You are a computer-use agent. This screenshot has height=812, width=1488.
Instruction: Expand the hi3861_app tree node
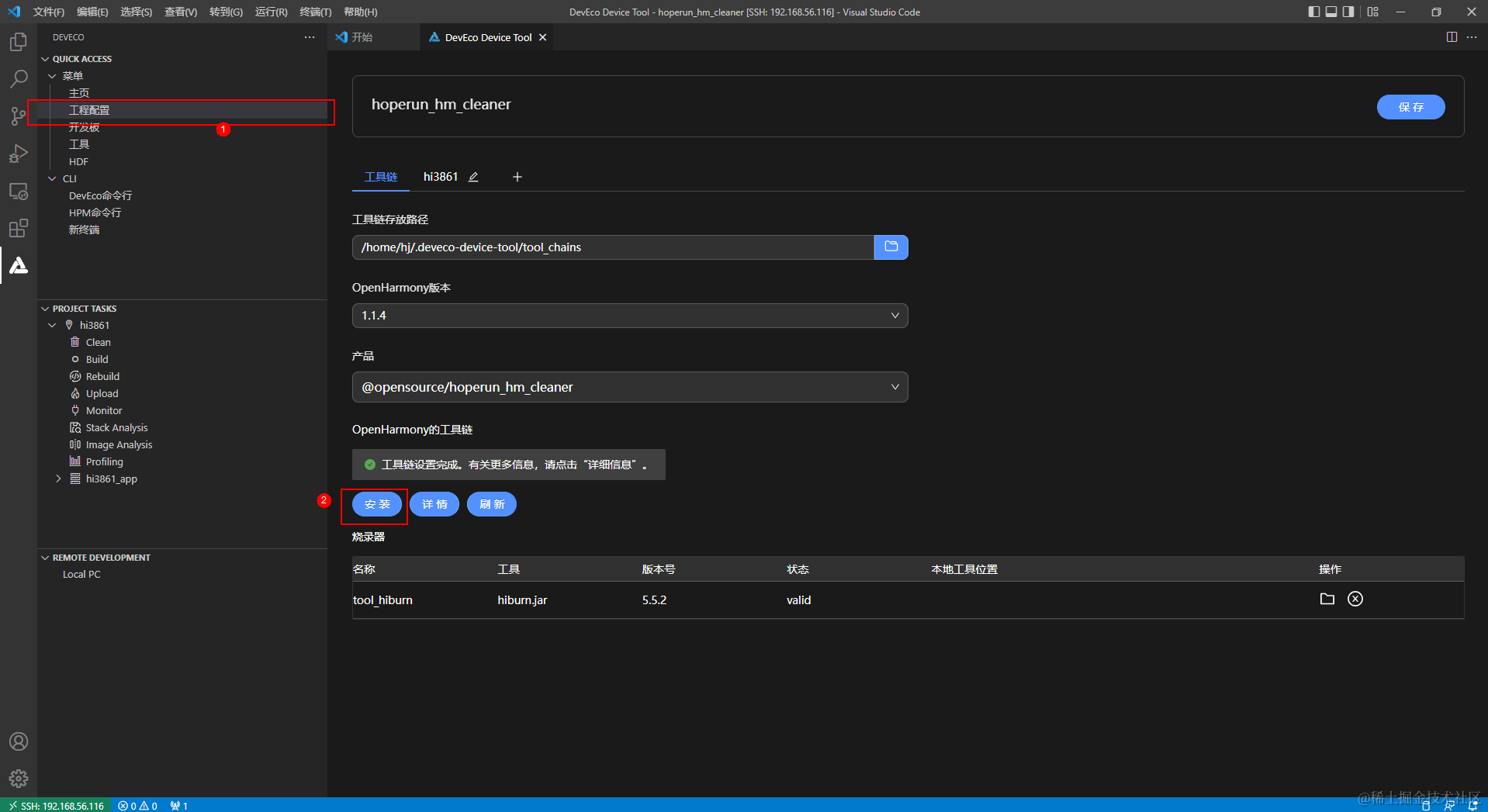point(58,479)
